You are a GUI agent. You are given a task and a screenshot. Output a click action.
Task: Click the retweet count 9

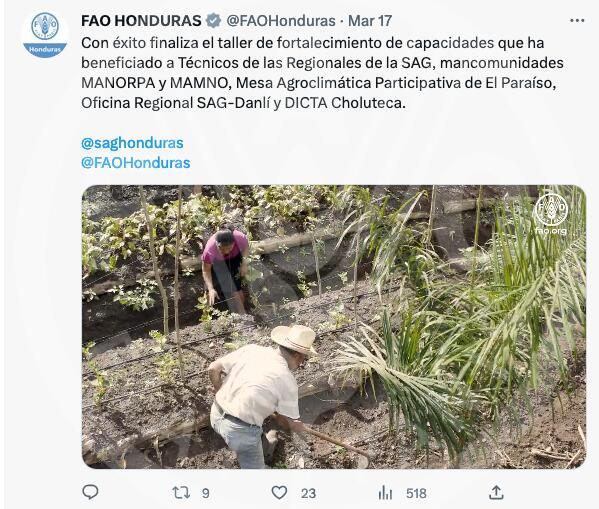point(206,493)
